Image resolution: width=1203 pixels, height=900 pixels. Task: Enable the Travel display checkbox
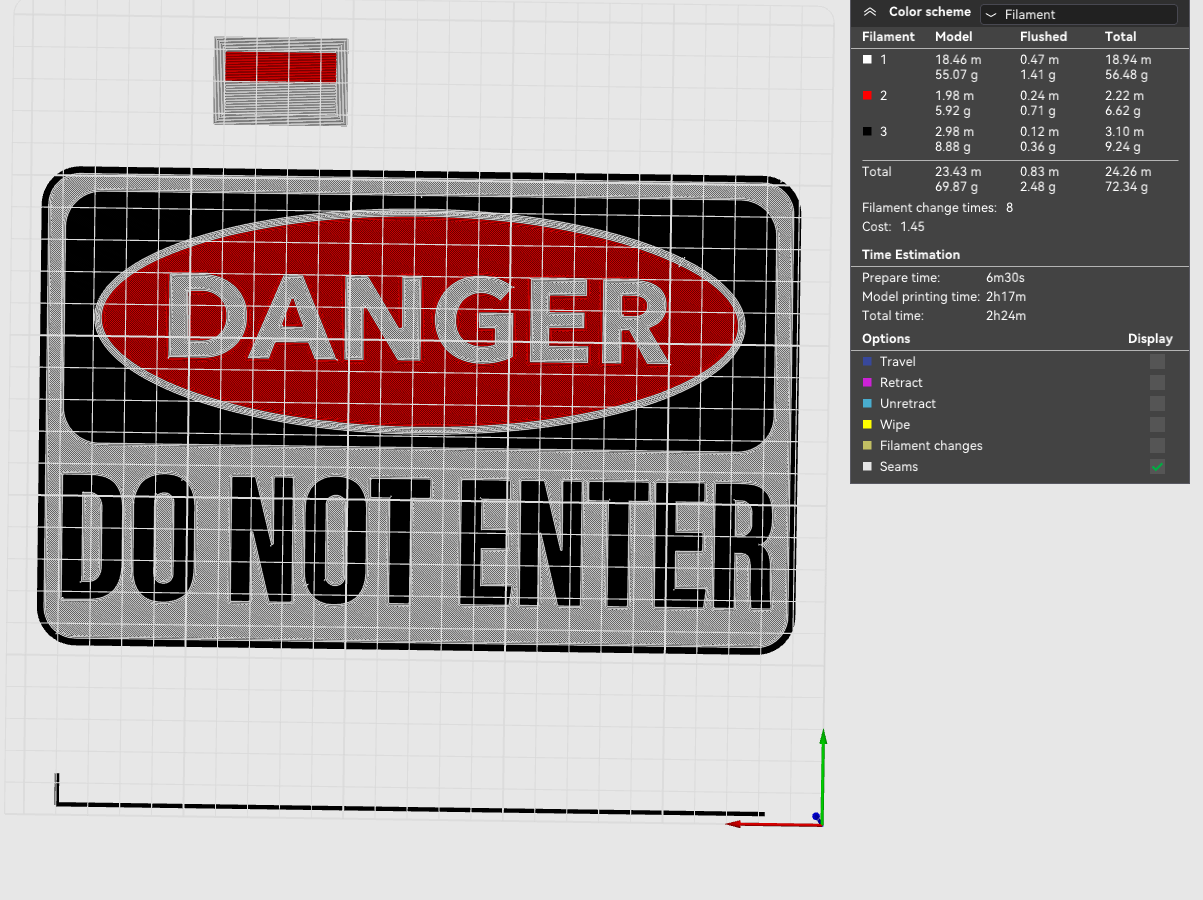pos(1157,361)
